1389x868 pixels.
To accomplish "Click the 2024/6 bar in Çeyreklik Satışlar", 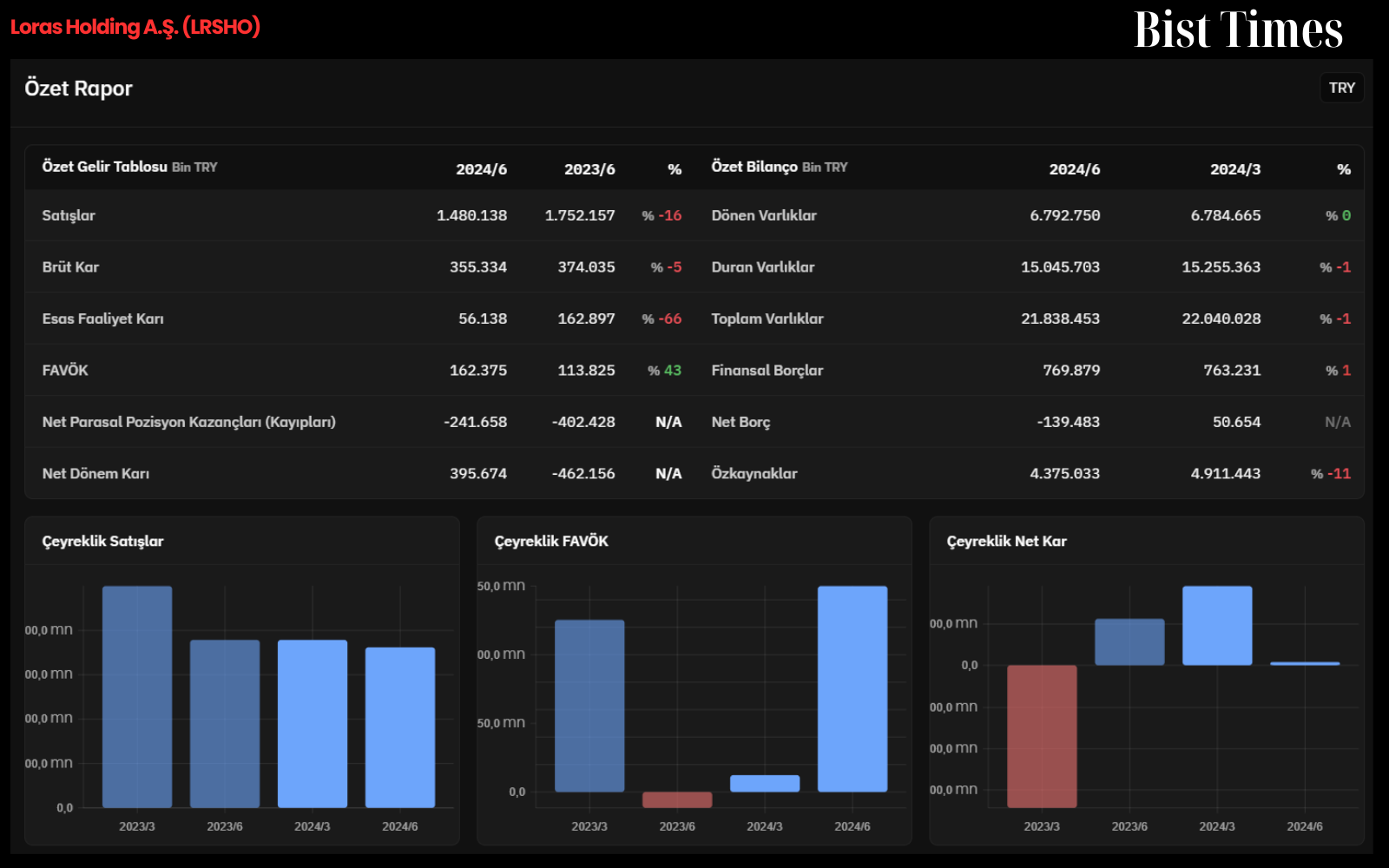I will [400, 727].
